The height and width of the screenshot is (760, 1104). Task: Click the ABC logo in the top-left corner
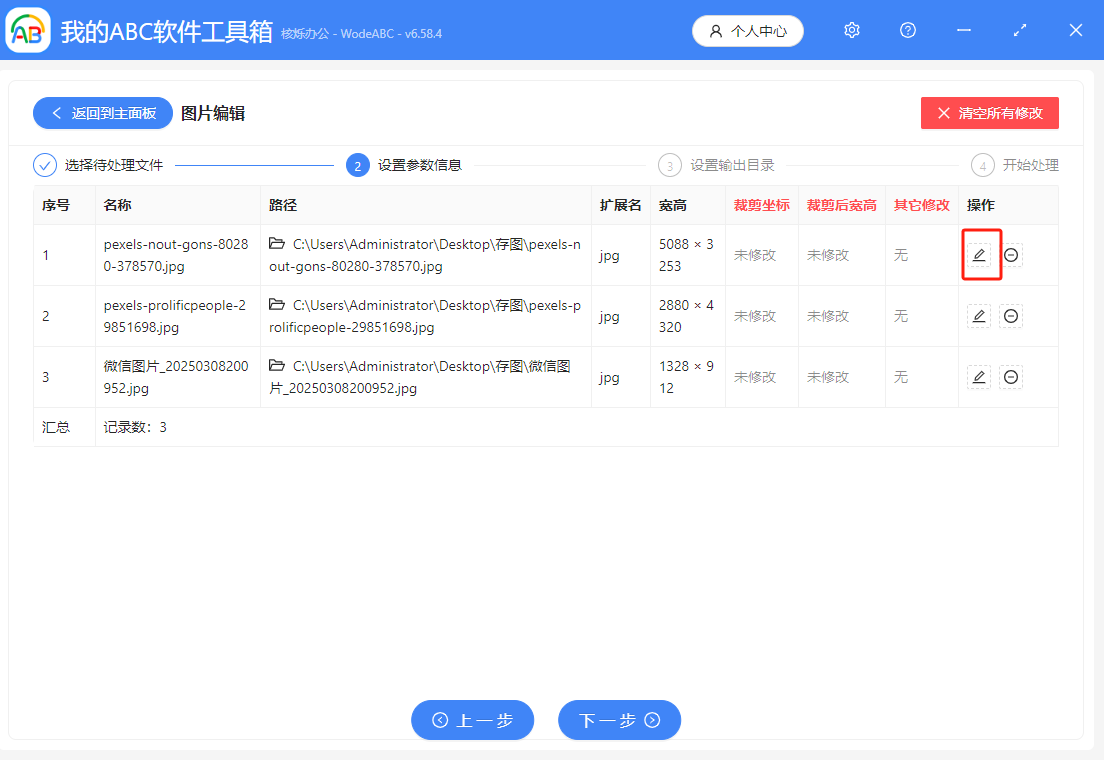tap(27, 30)
